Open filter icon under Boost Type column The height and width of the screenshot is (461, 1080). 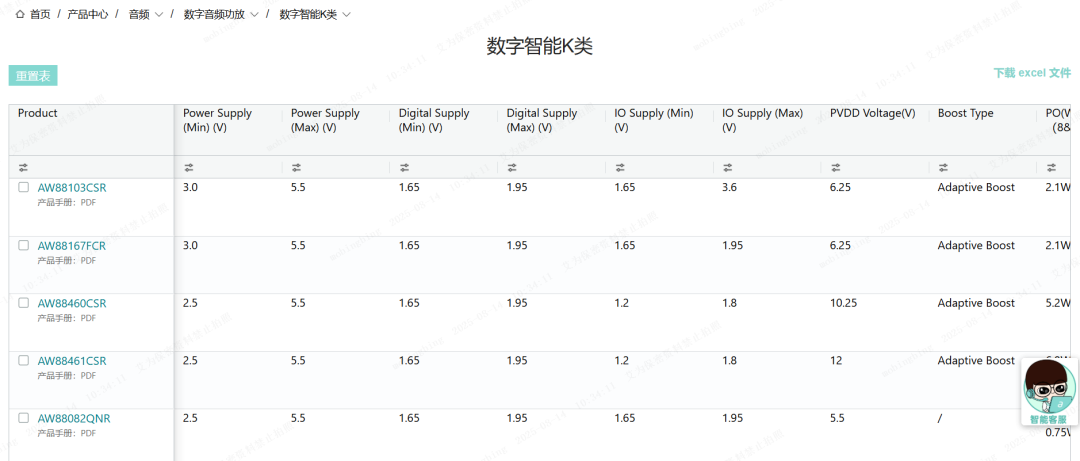tap(943, 168)
